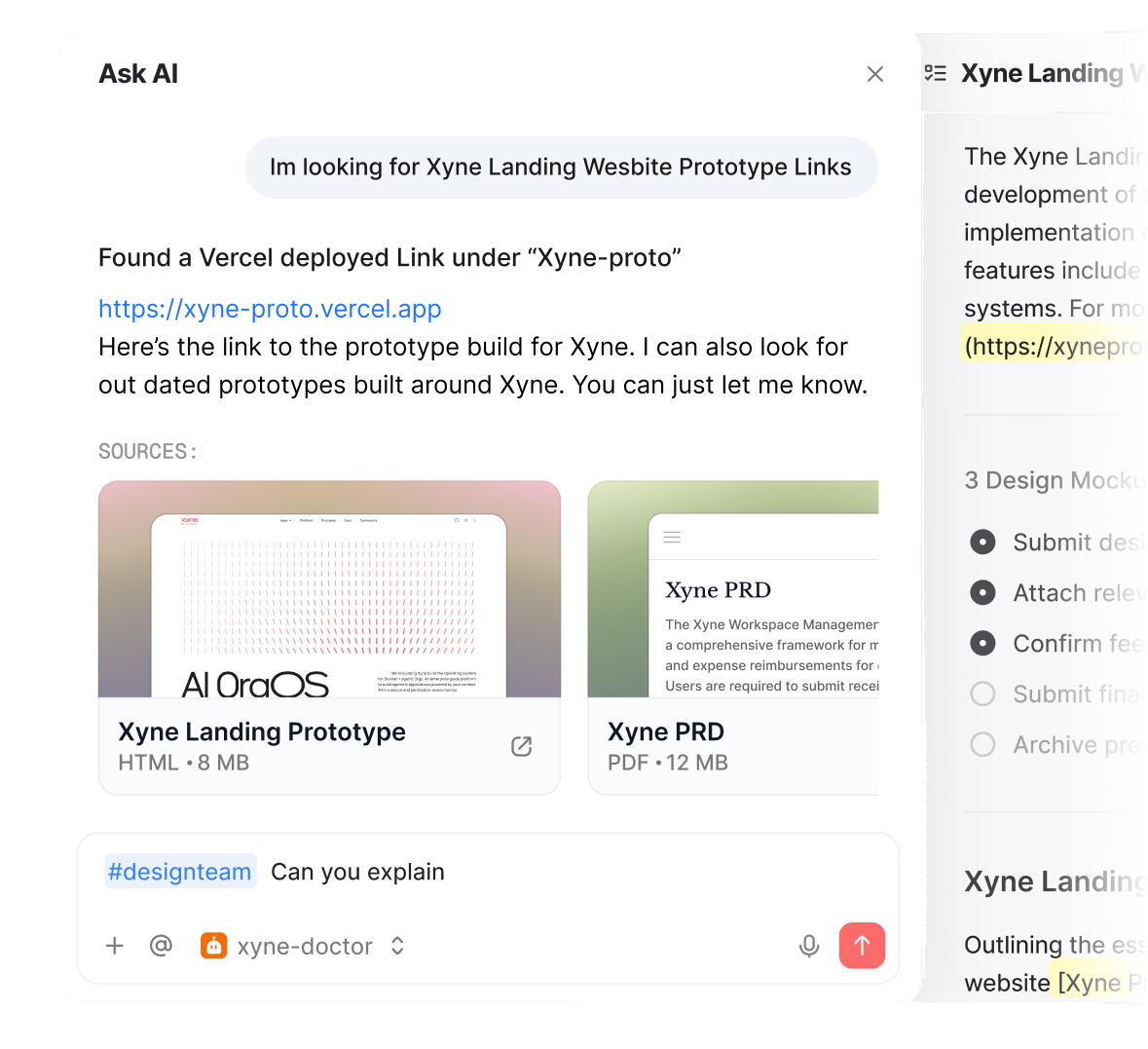Open the Xyne Landing Prototype thumbnail

click(x=329, y=589)
